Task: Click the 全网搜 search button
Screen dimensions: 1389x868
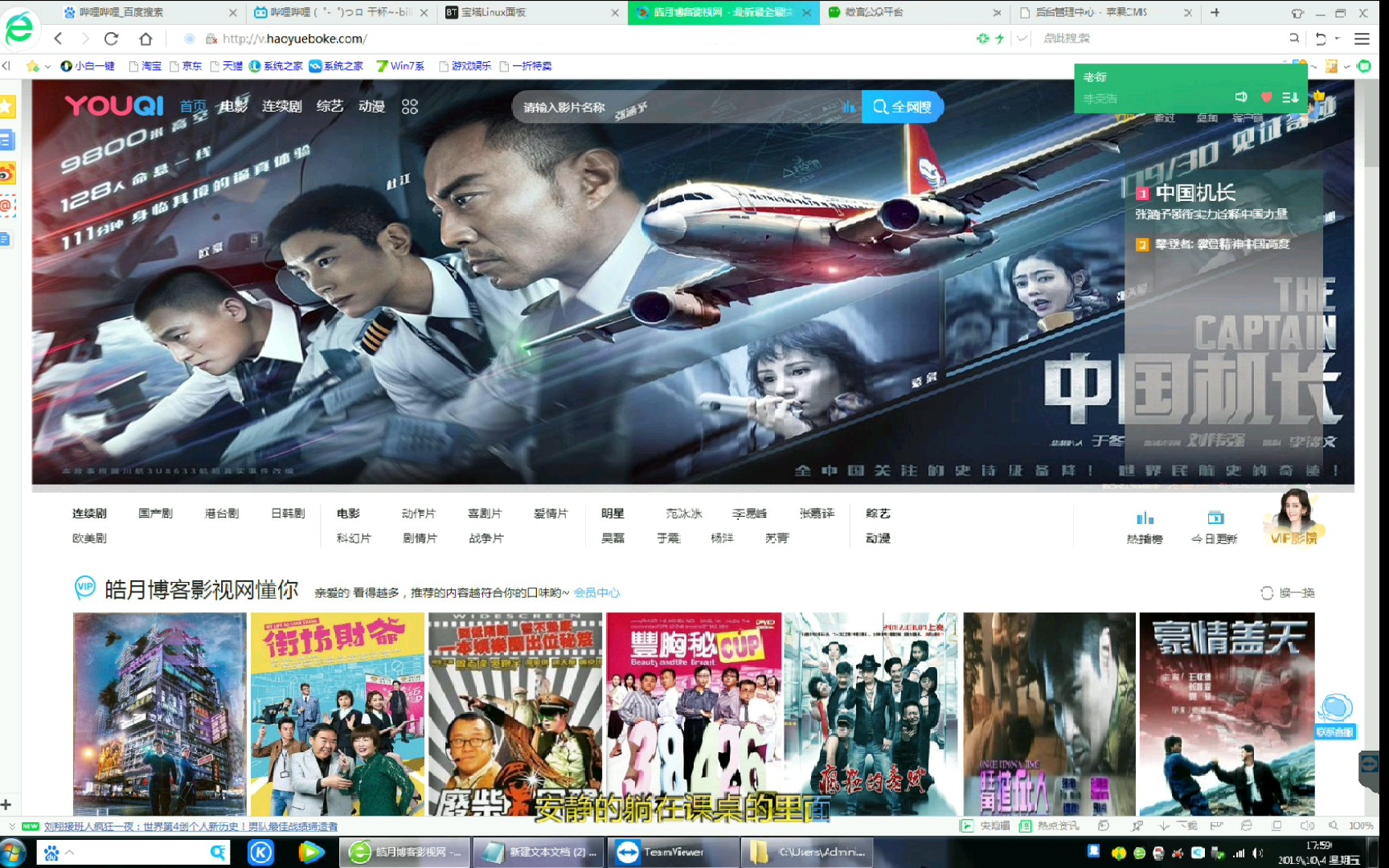Action: 902,107
